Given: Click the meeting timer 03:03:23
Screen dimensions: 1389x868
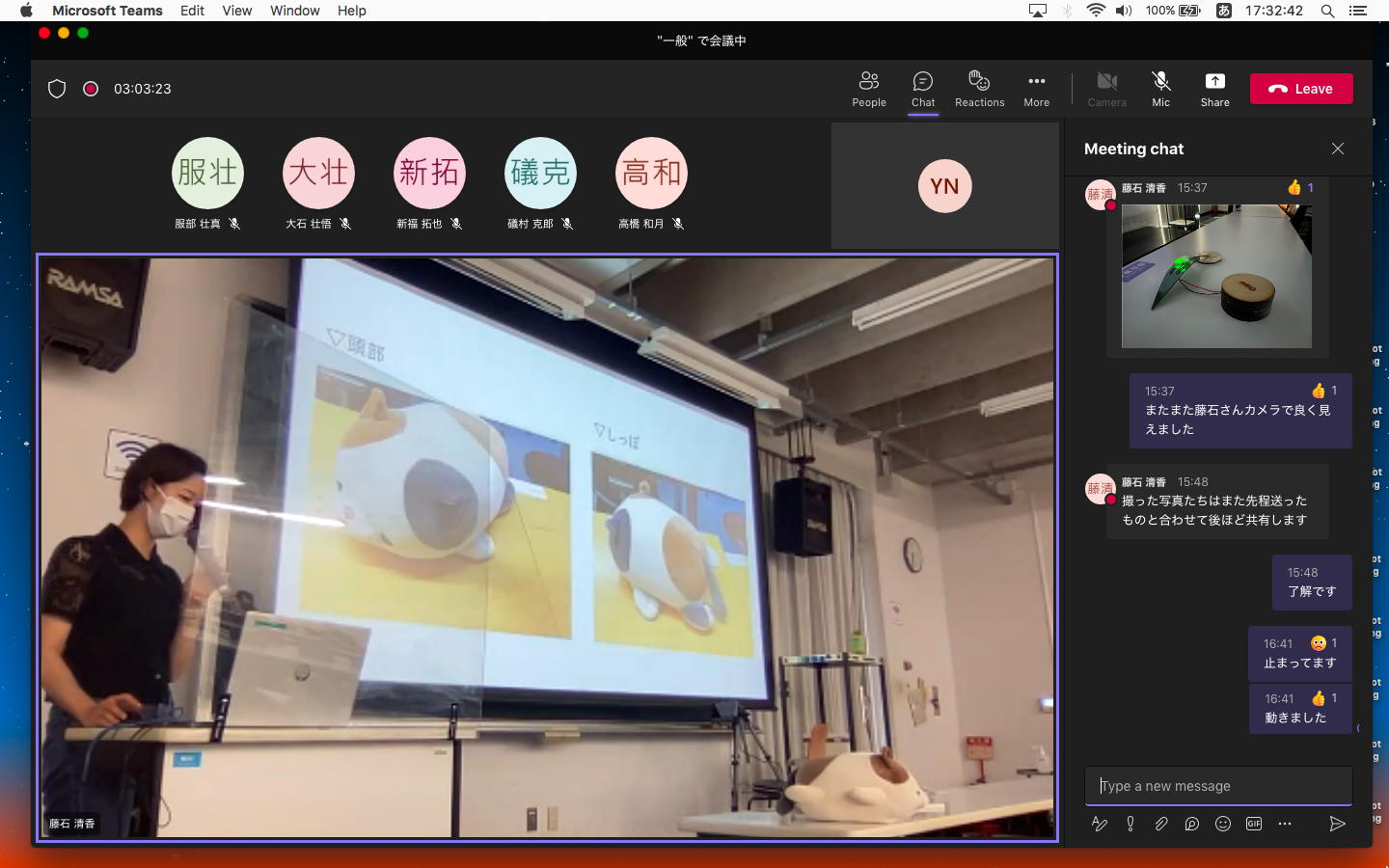Looking at the screenshot, I should point(143,89).
